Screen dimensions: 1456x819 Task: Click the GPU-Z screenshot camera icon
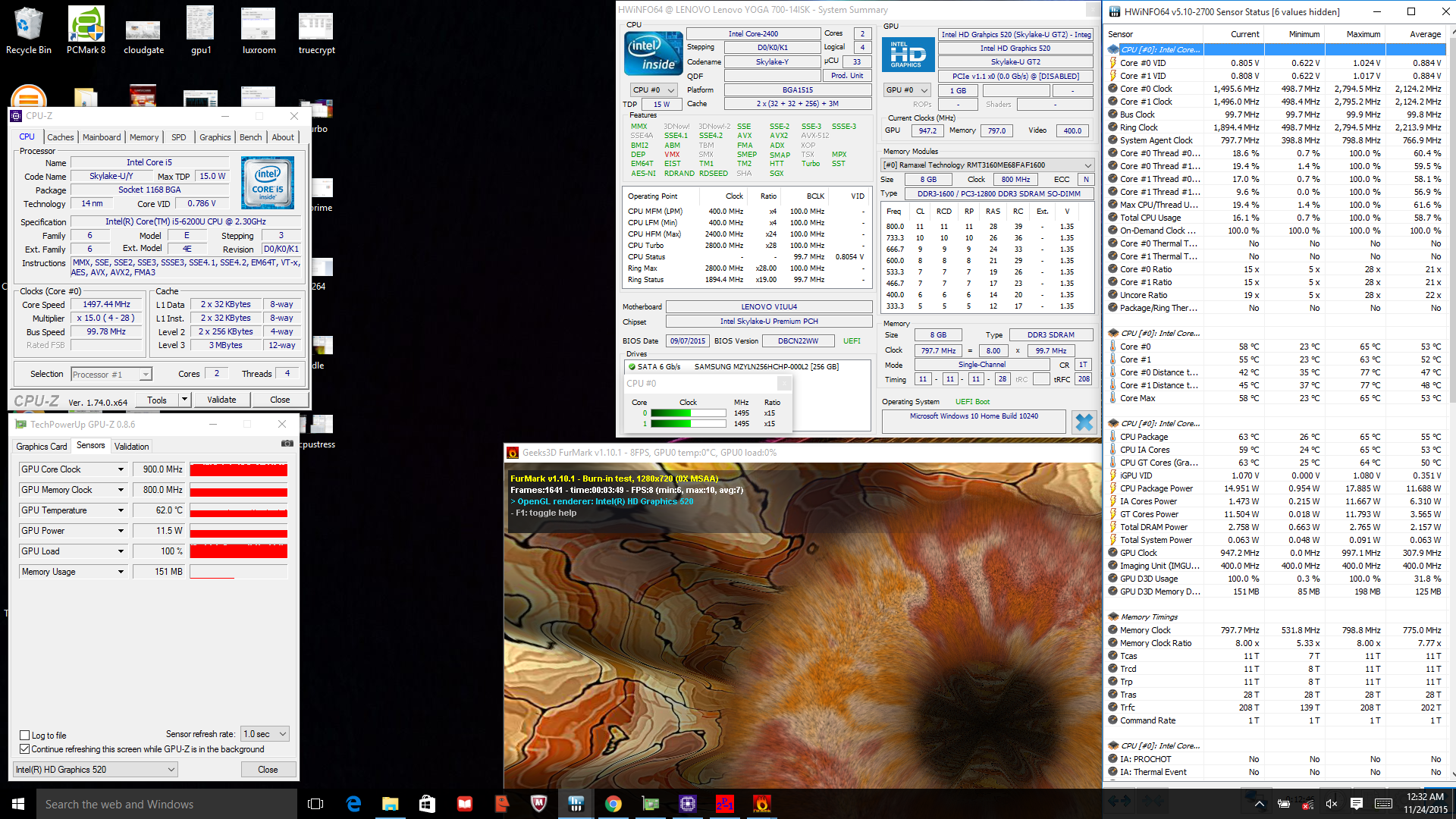[287, 444]
